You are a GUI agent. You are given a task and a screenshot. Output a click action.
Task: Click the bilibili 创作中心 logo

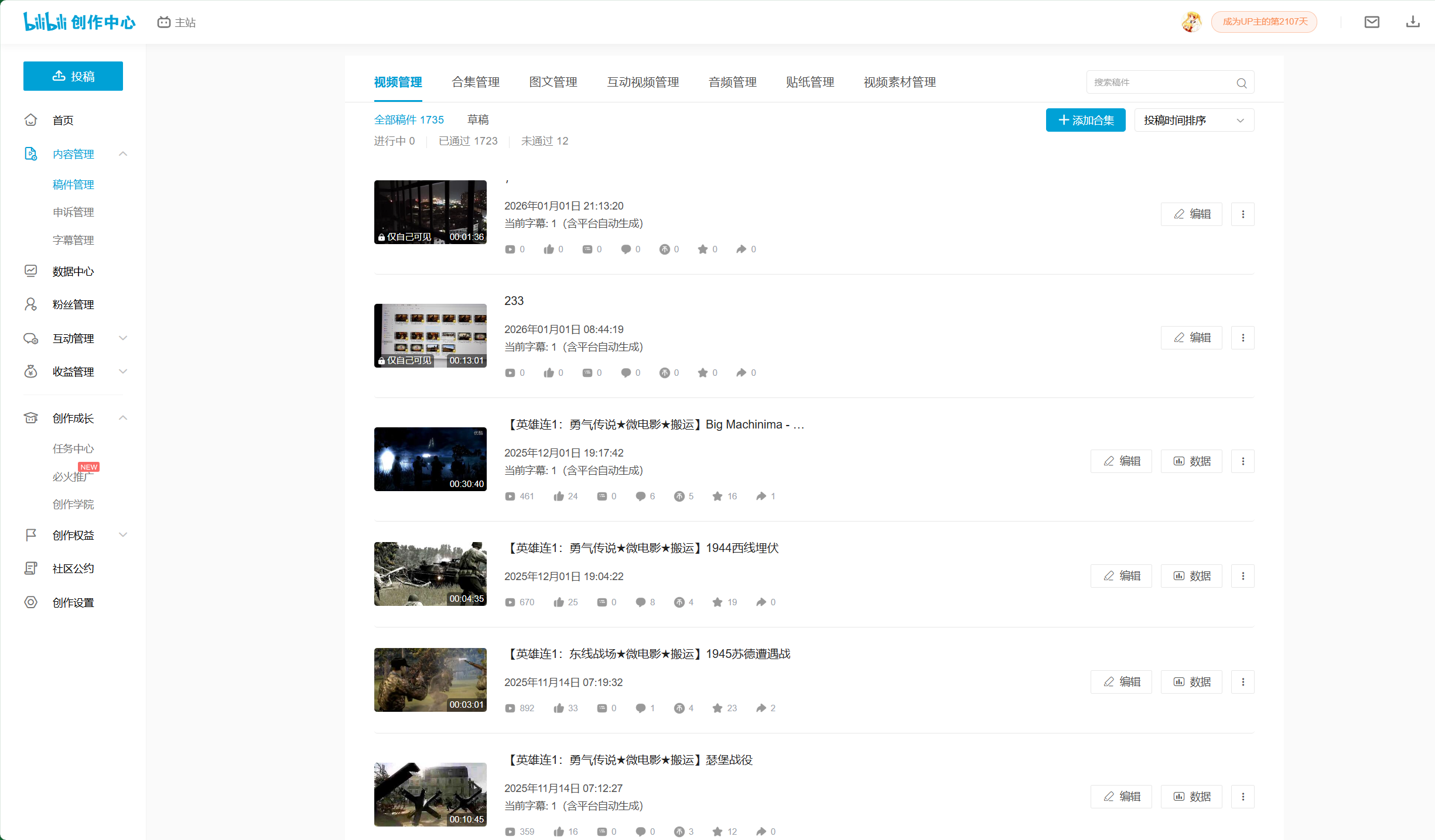coord(79,22)
